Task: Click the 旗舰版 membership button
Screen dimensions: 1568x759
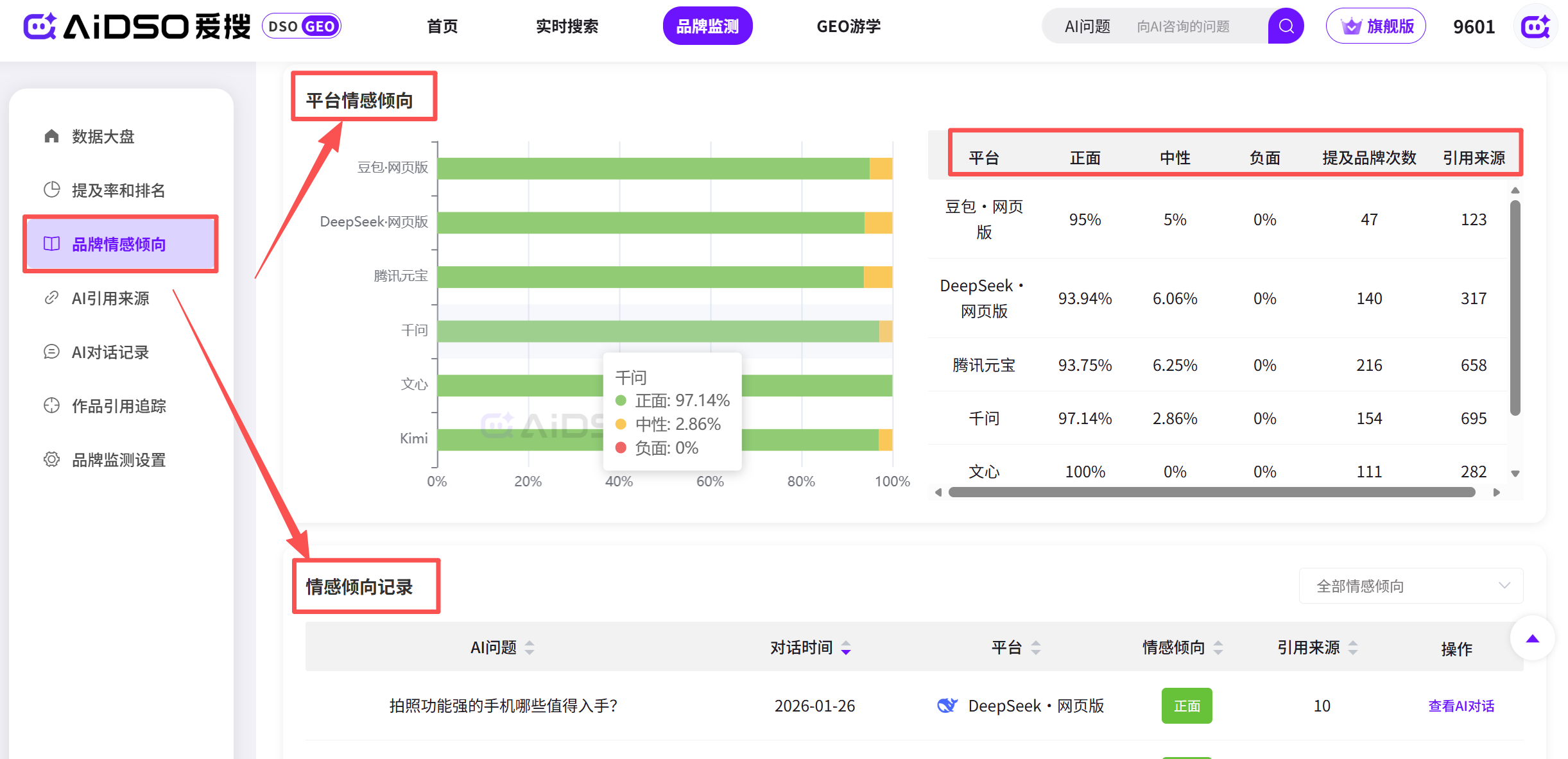Action: (1375, 26)
